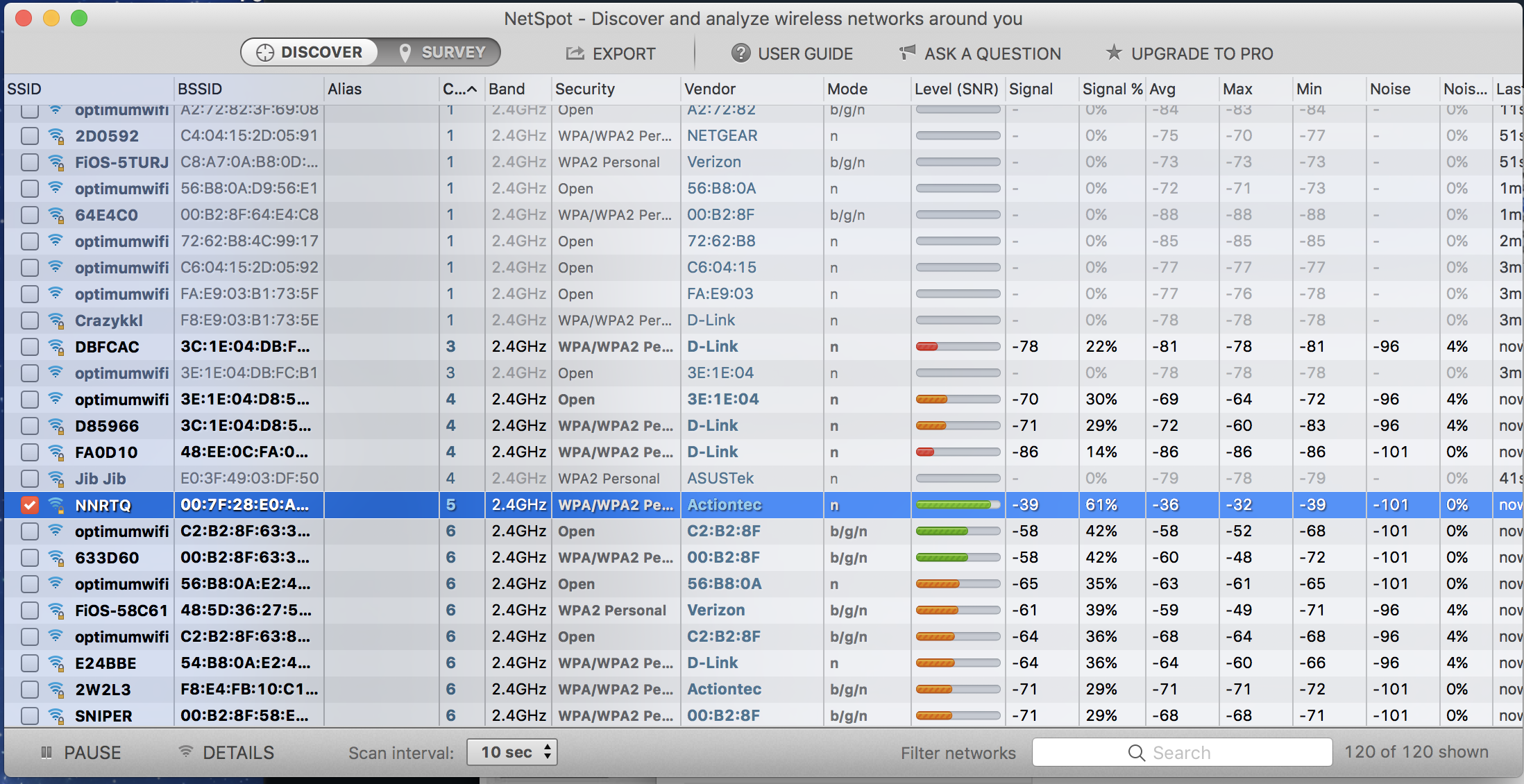Open the Scan interval 10 sec dropdown

click(512, 752)
